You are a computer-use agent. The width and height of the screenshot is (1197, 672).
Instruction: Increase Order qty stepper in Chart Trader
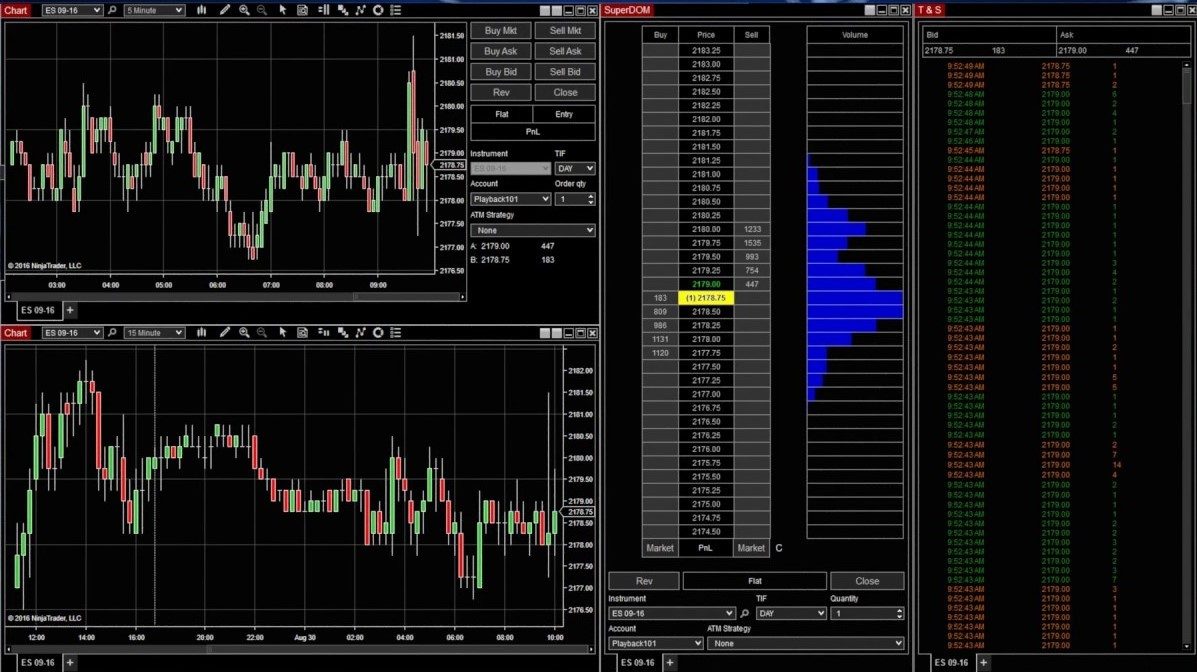tap(591, 195)
